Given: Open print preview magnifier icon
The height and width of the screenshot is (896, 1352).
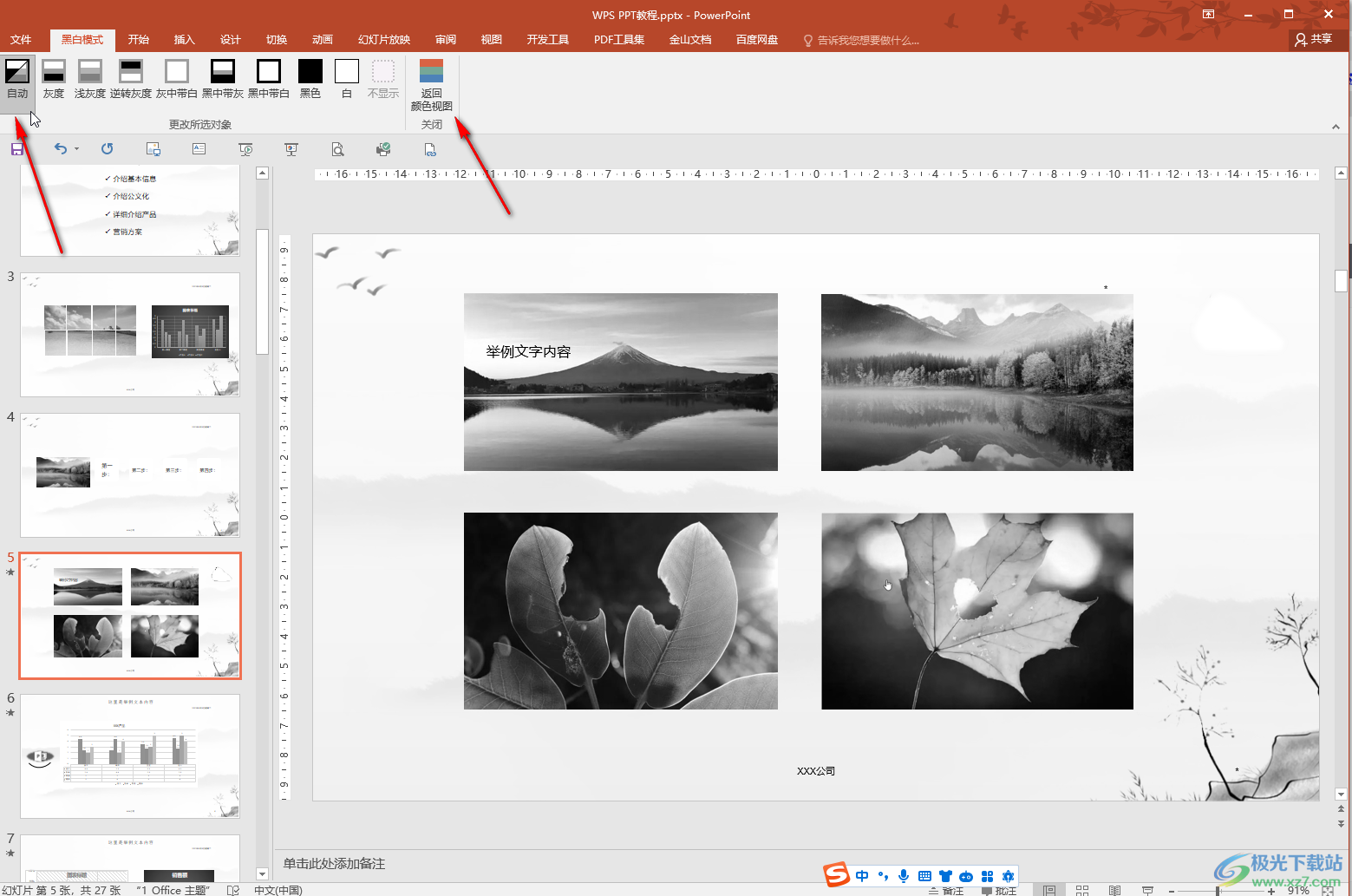Looking at the screenshot, I should pos(337,149).
